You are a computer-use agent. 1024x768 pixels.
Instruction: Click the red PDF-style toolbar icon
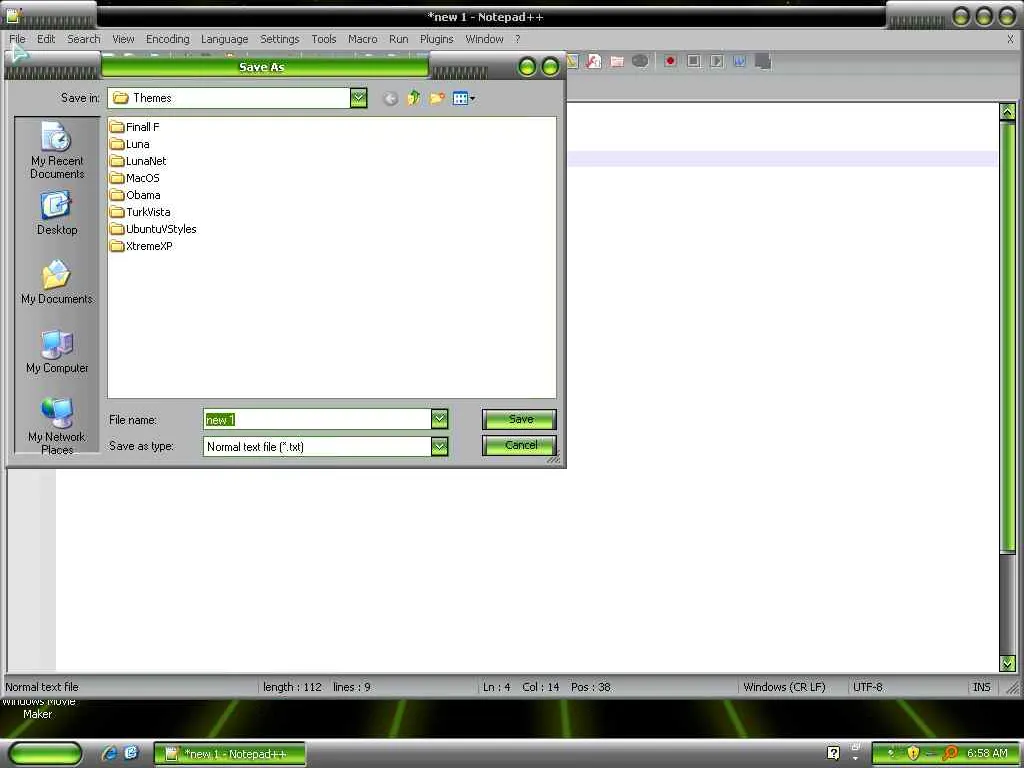(x=594, y=61)
